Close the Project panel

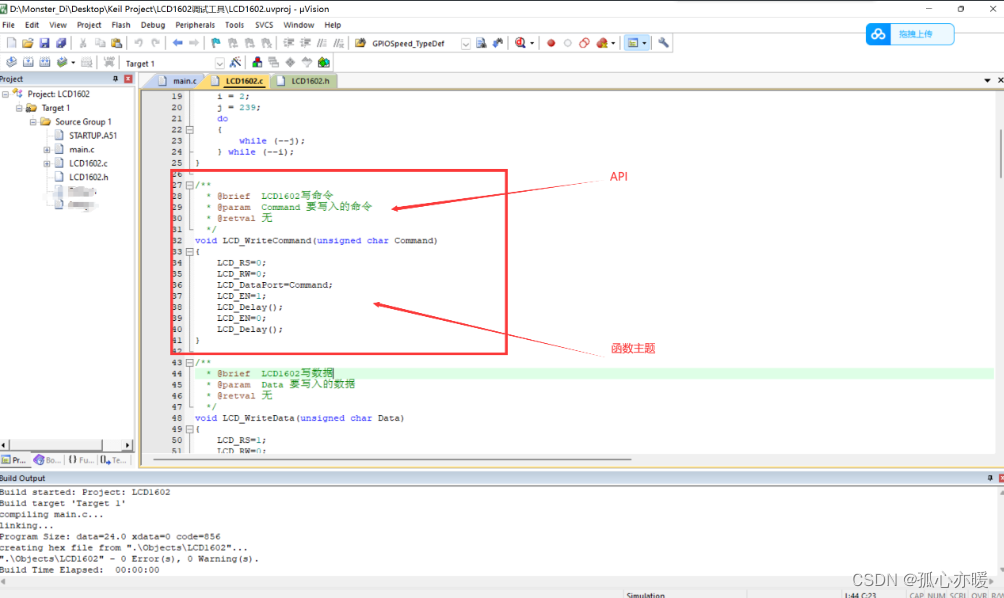tap(128, 79)
